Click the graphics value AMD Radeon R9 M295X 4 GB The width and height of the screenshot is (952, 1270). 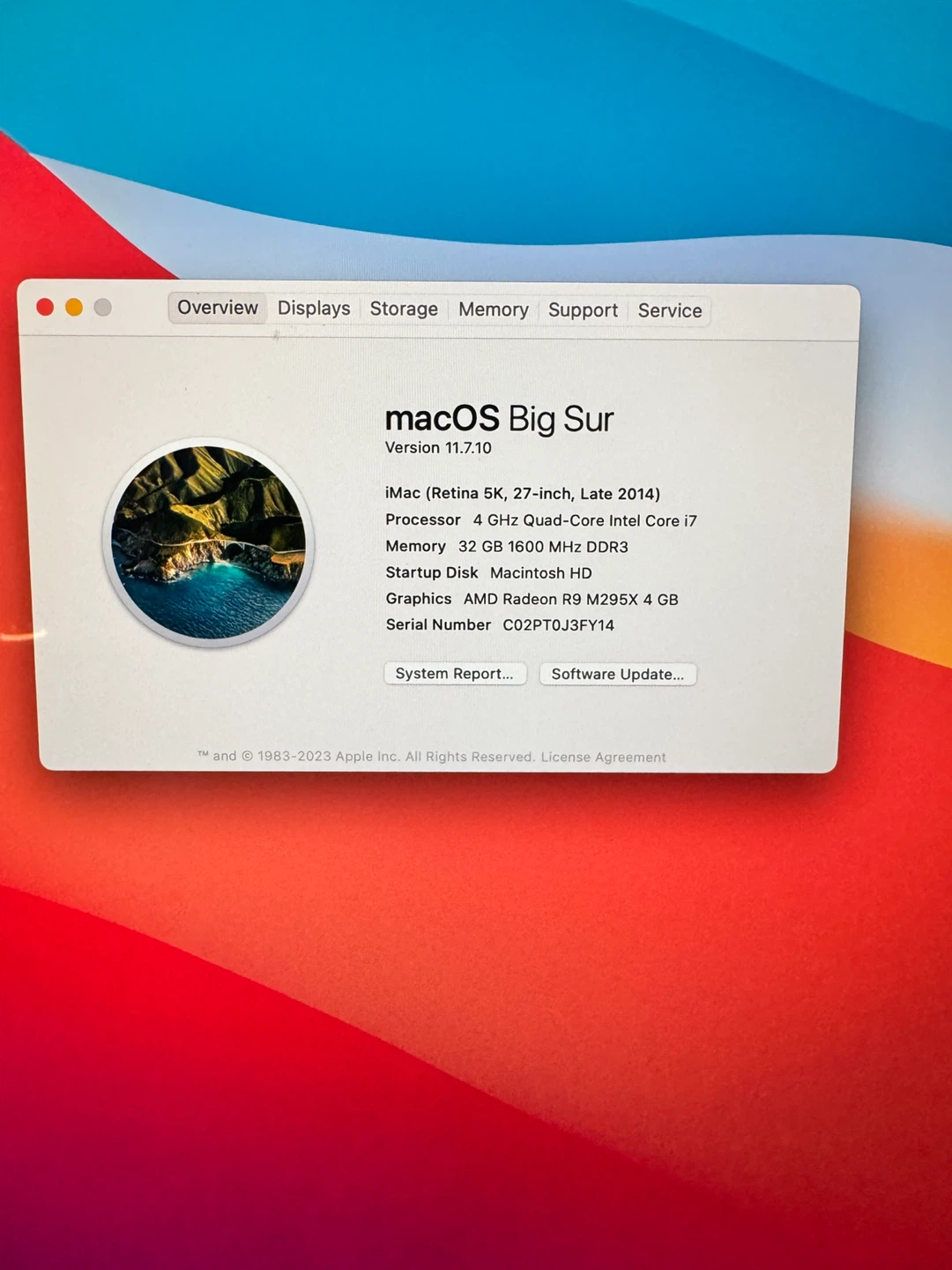(x=571, y=600)
